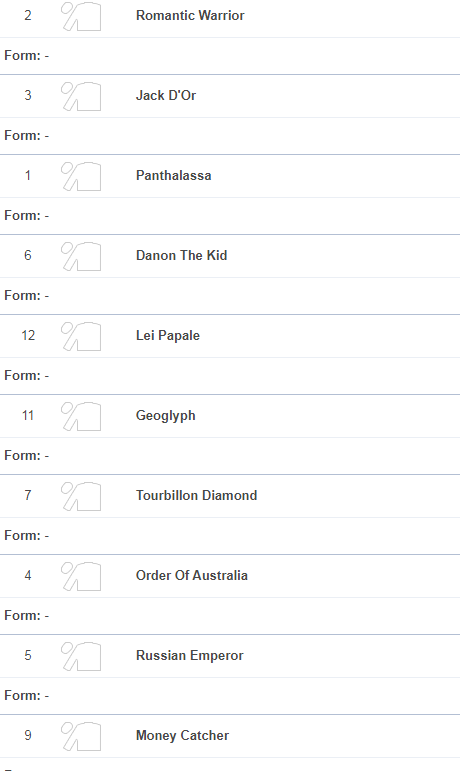The image size is (460, 771).
Task: Open the Romantic Warrior runner name
Action: (190, 15)
